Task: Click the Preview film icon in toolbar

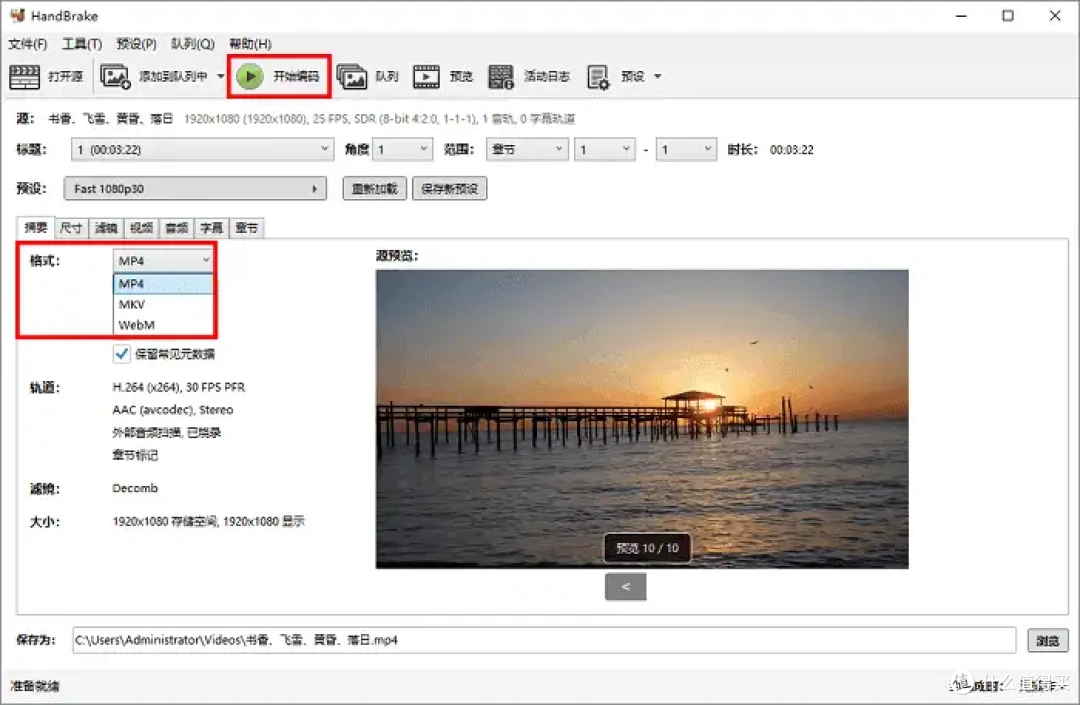Action: coord(426,76)
